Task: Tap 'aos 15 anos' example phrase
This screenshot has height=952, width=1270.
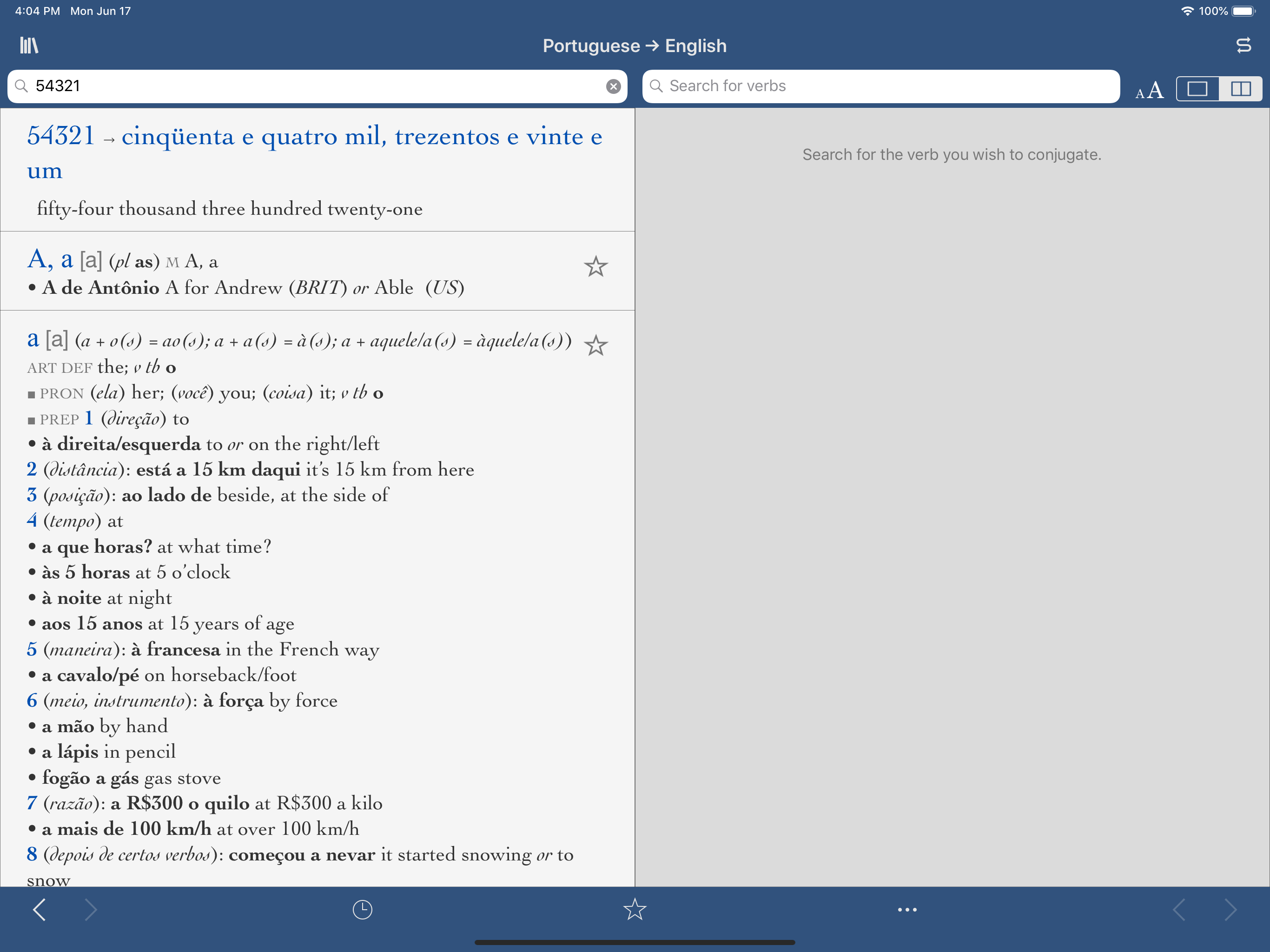Action: pyautogui.click(x=92, y=623)
